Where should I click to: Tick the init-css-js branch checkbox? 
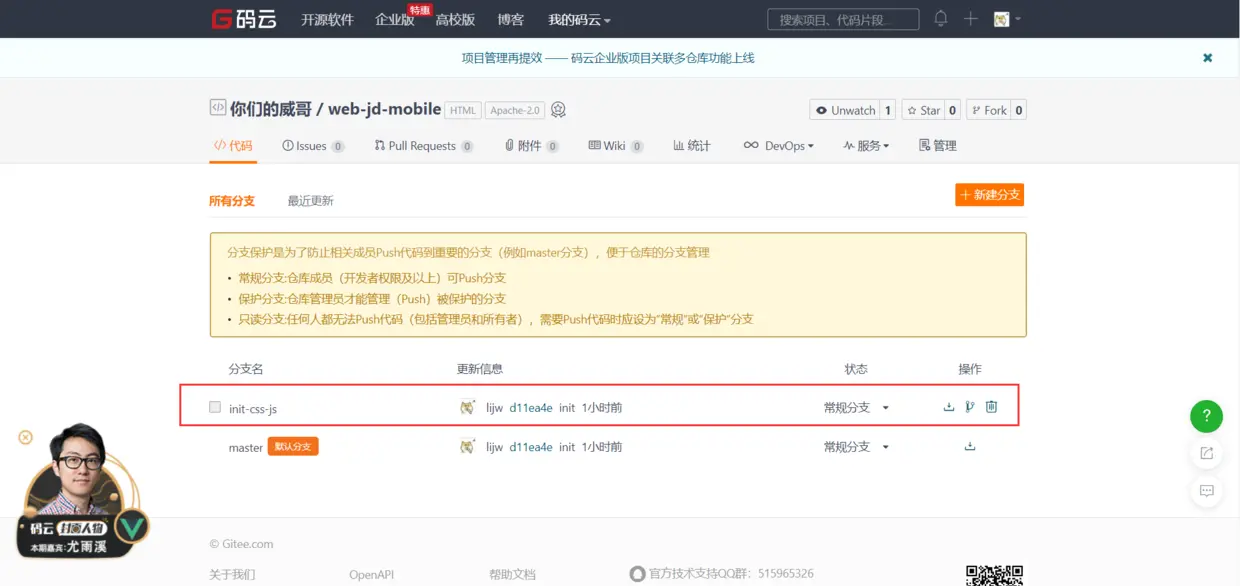click(x=215, y=407)
